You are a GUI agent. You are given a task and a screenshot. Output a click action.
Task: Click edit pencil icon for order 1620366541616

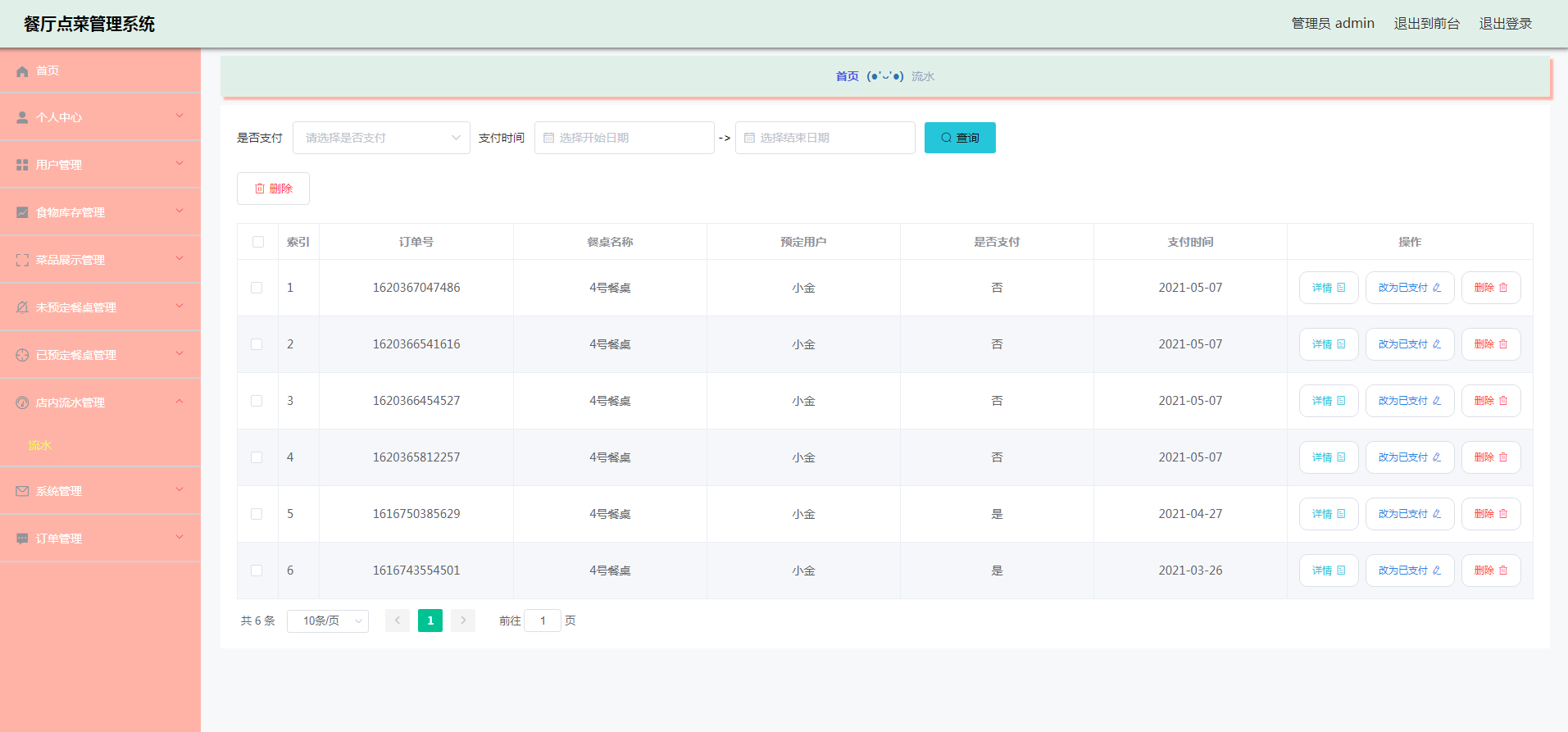pyautogui.click(x=1437, y=344)
